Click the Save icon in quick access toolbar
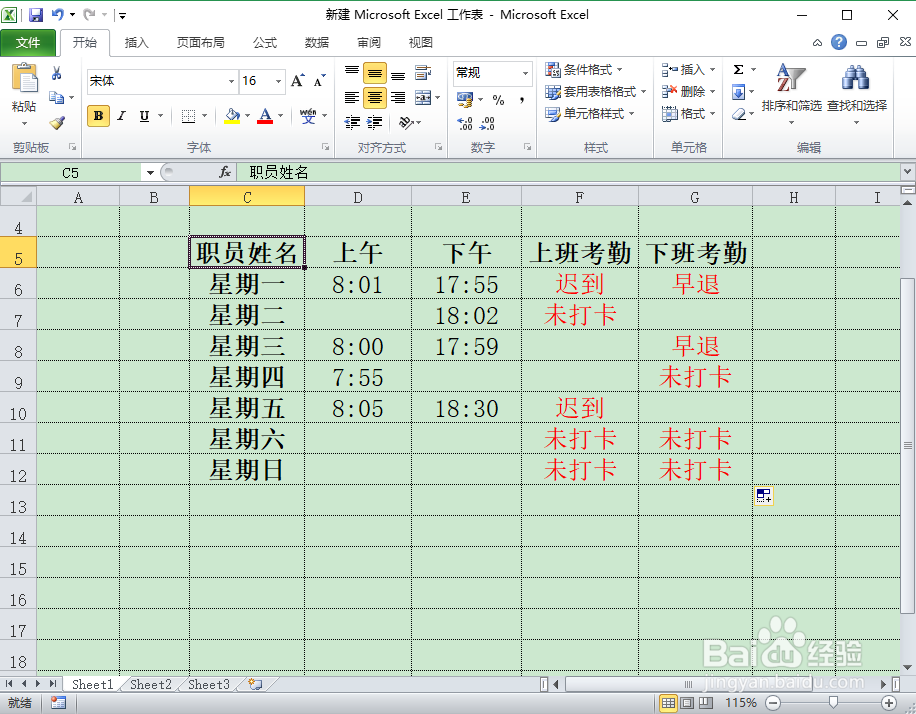Viewport: 916px width, 714px height. pyautogui.click(x=36, y=15)
